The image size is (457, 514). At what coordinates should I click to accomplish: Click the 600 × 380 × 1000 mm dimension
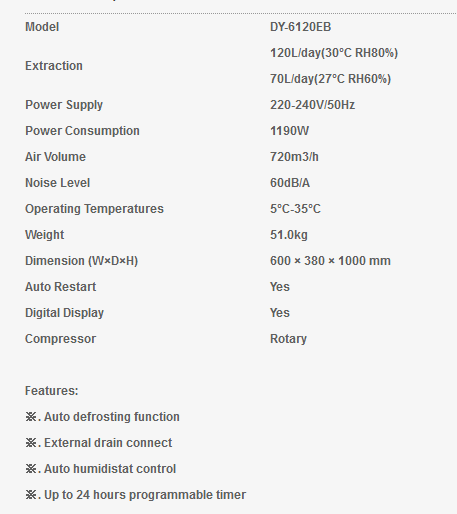click(330, 261)
